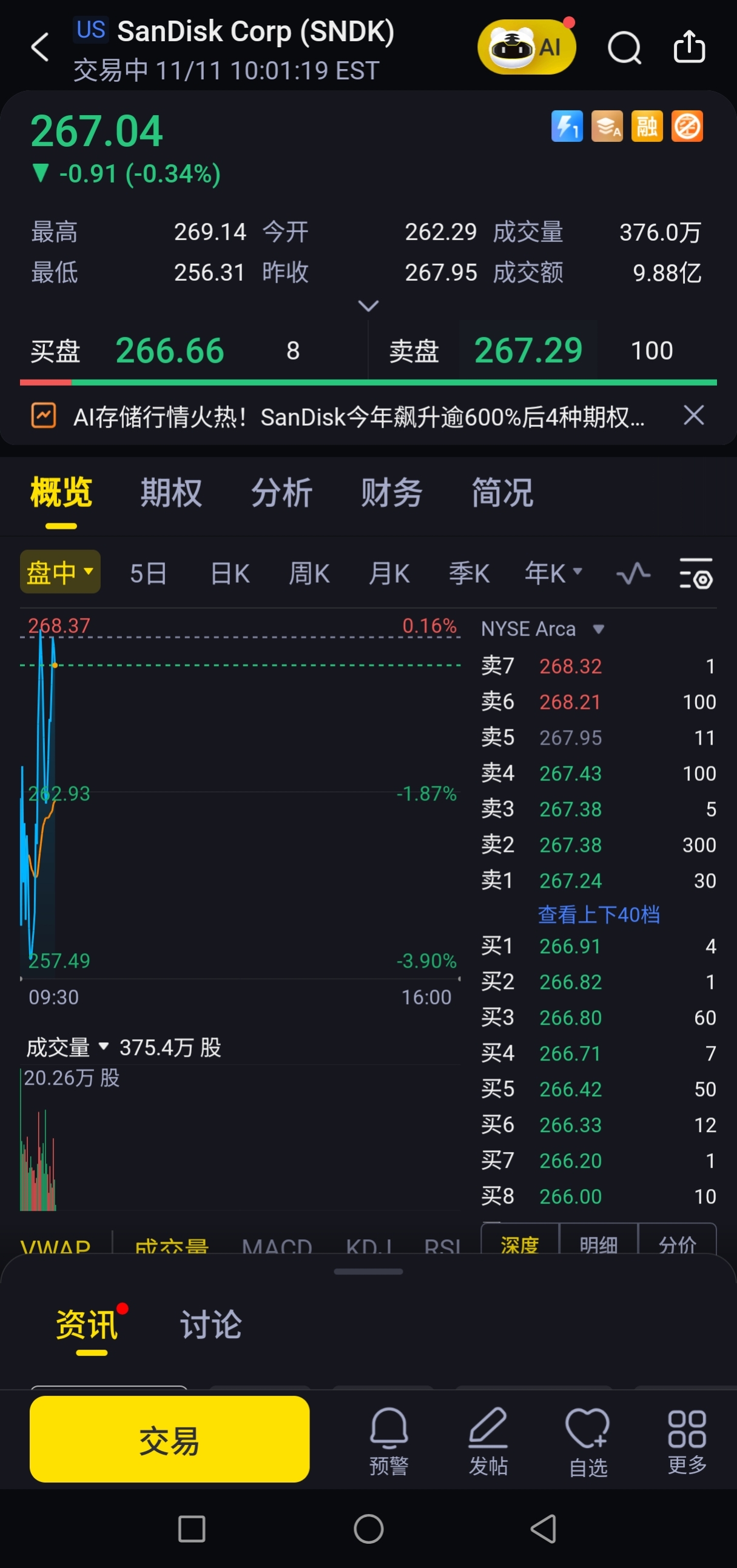Expand more quote details chevron

(x=368, y=305)
